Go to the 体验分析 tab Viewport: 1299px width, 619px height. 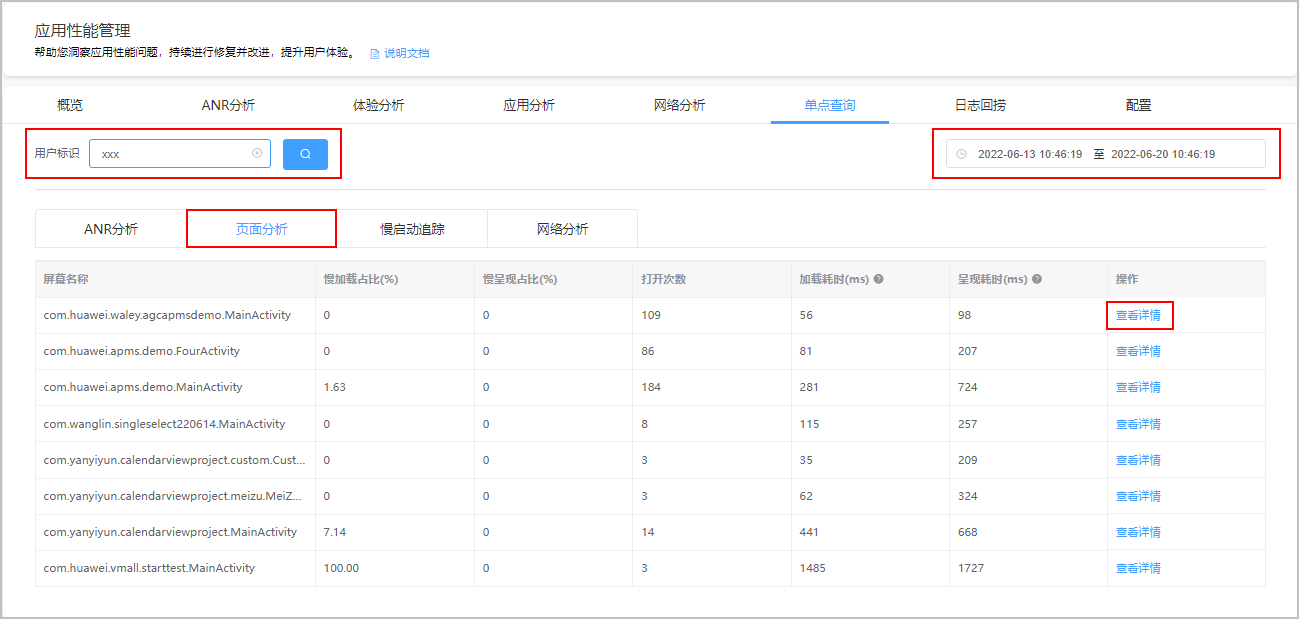pyautogui.click(x=379, y=105)
